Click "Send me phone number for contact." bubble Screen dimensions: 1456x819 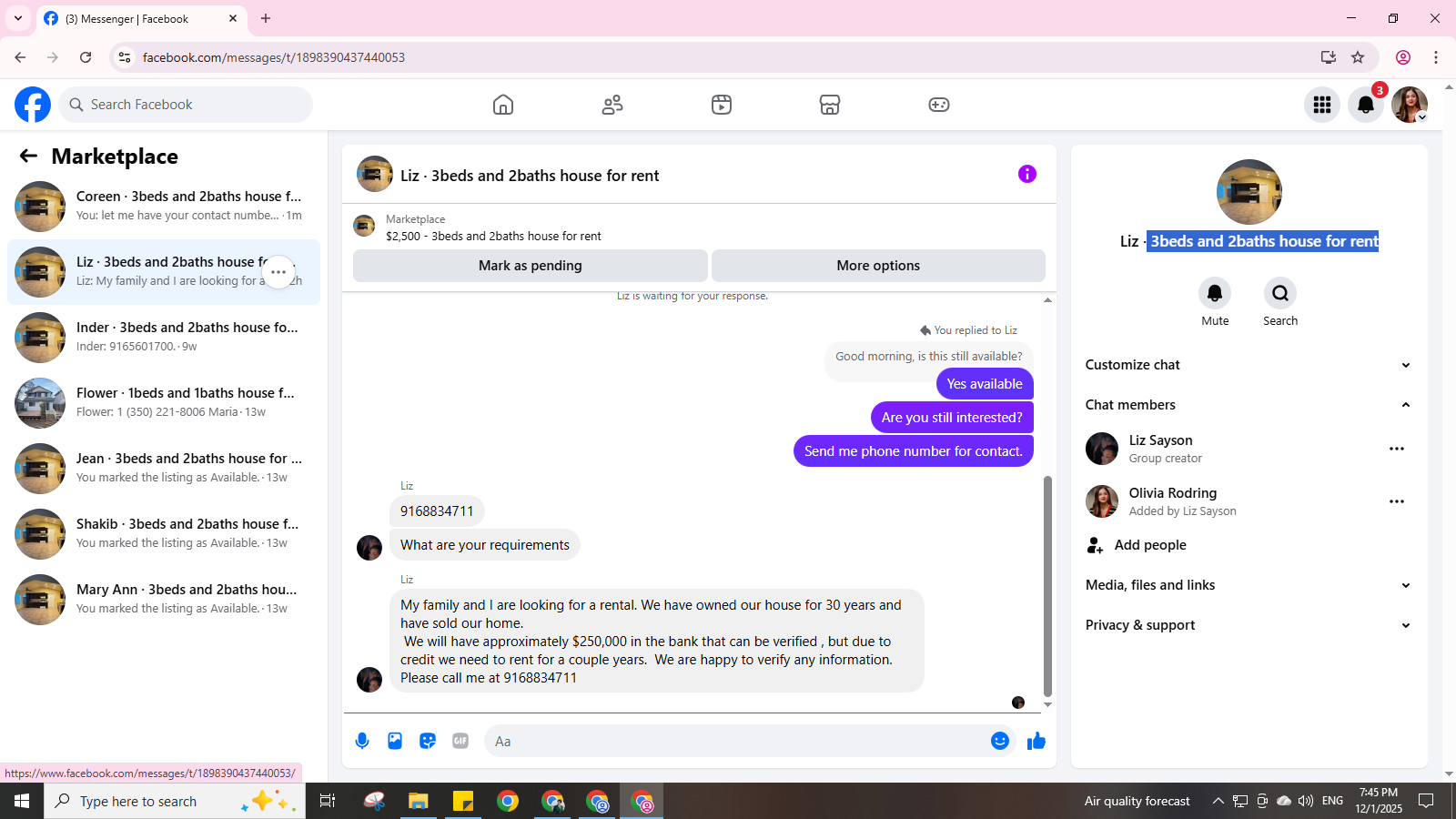(x=914, y=451)
